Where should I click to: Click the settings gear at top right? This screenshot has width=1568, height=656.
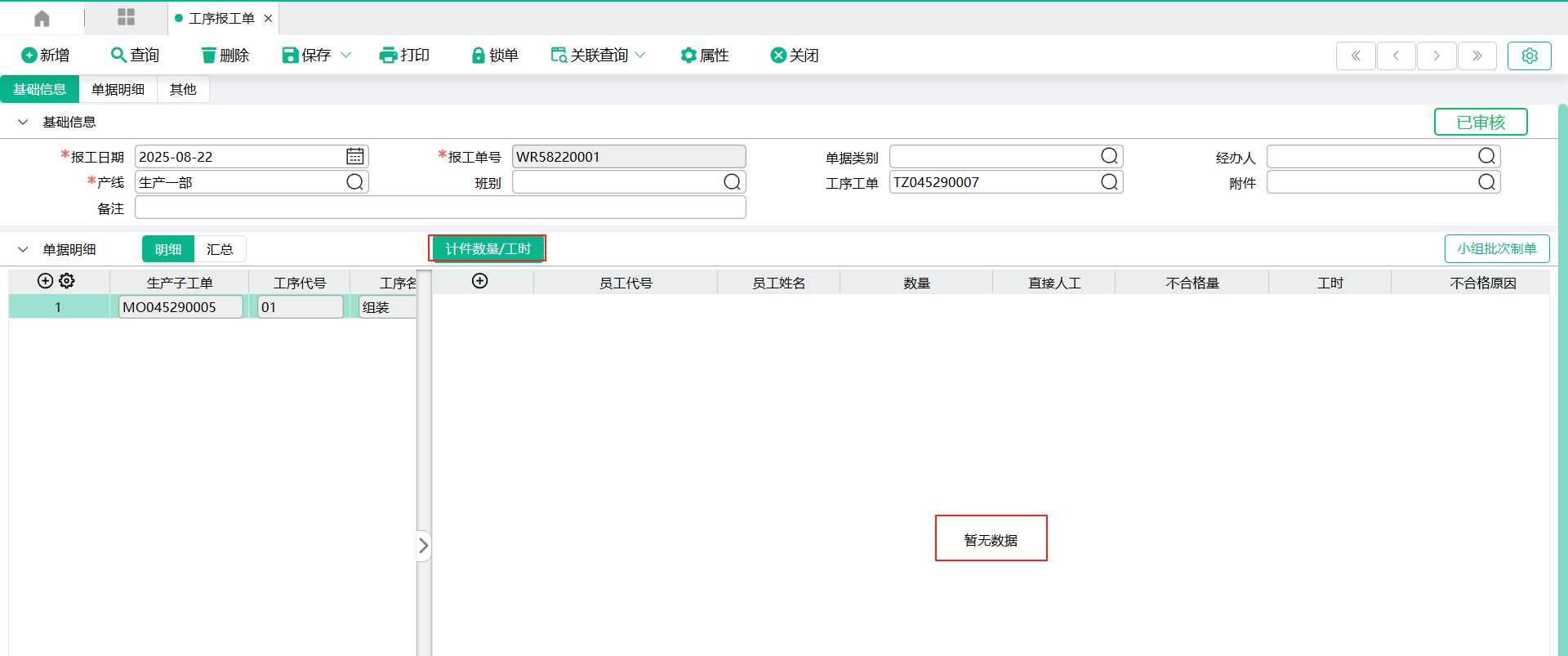coord(1529,56)
